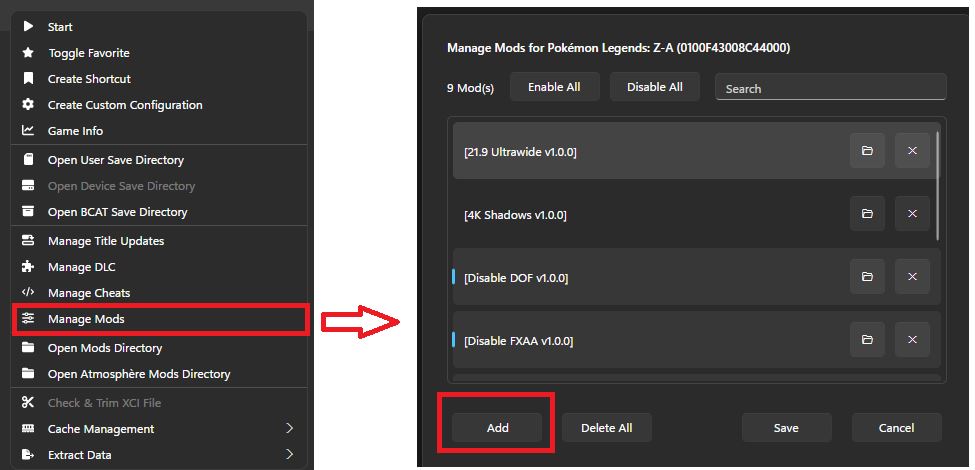This screenshot has height=470, width=975.
Task: Click the Start play icon
Action: coord(28,27)
